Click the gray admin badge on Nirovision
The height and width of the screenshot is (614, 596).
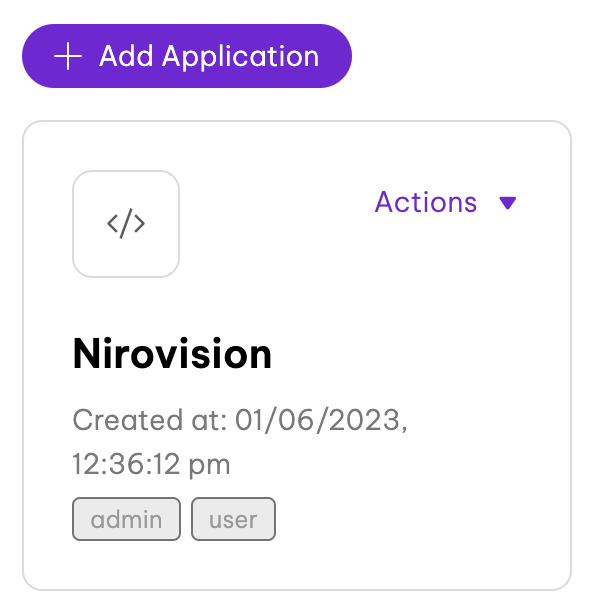tap(126, 519)
